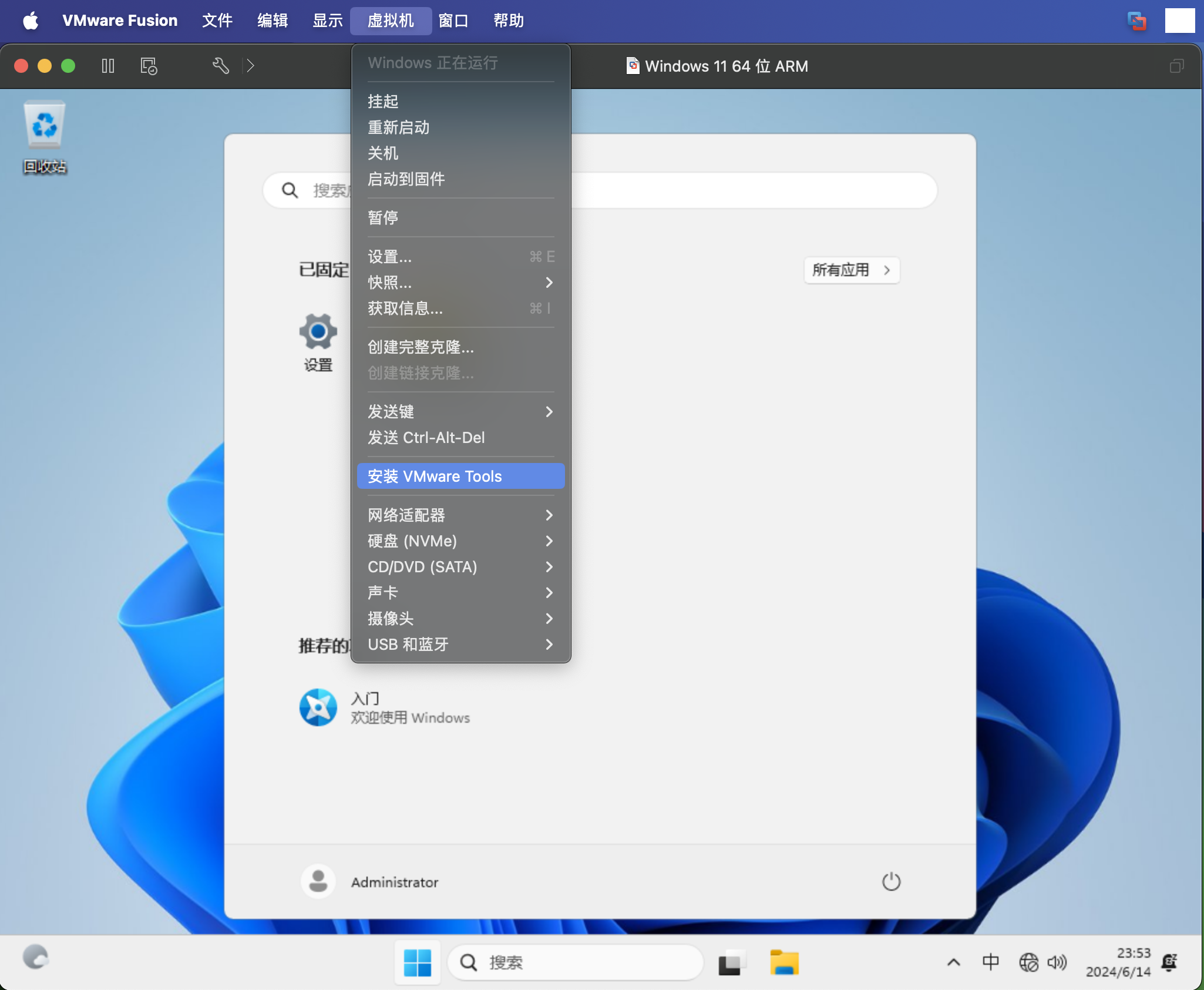The width and height of the screenshot is (1204, 990).
Task: Open the network globe tray icon
Action: click(x=1028, y=962)
